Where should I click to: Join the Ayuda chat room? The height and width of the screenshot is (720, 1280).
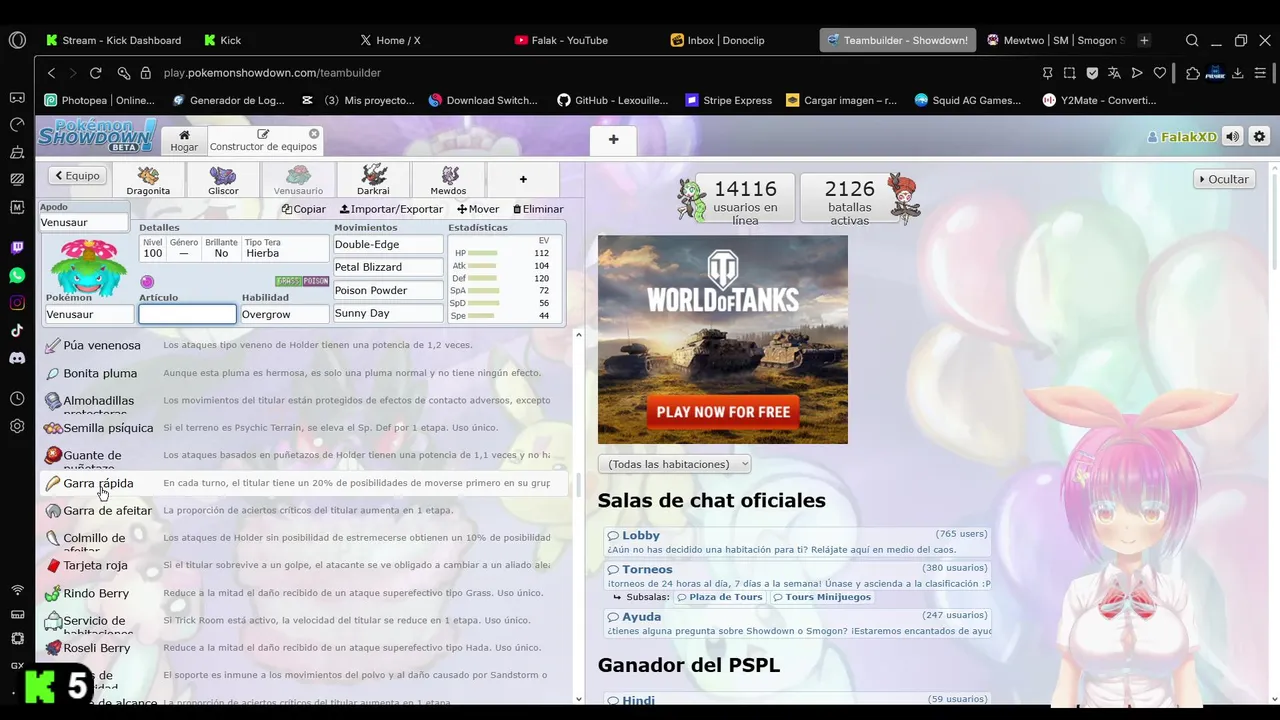[x=797, y=624]
